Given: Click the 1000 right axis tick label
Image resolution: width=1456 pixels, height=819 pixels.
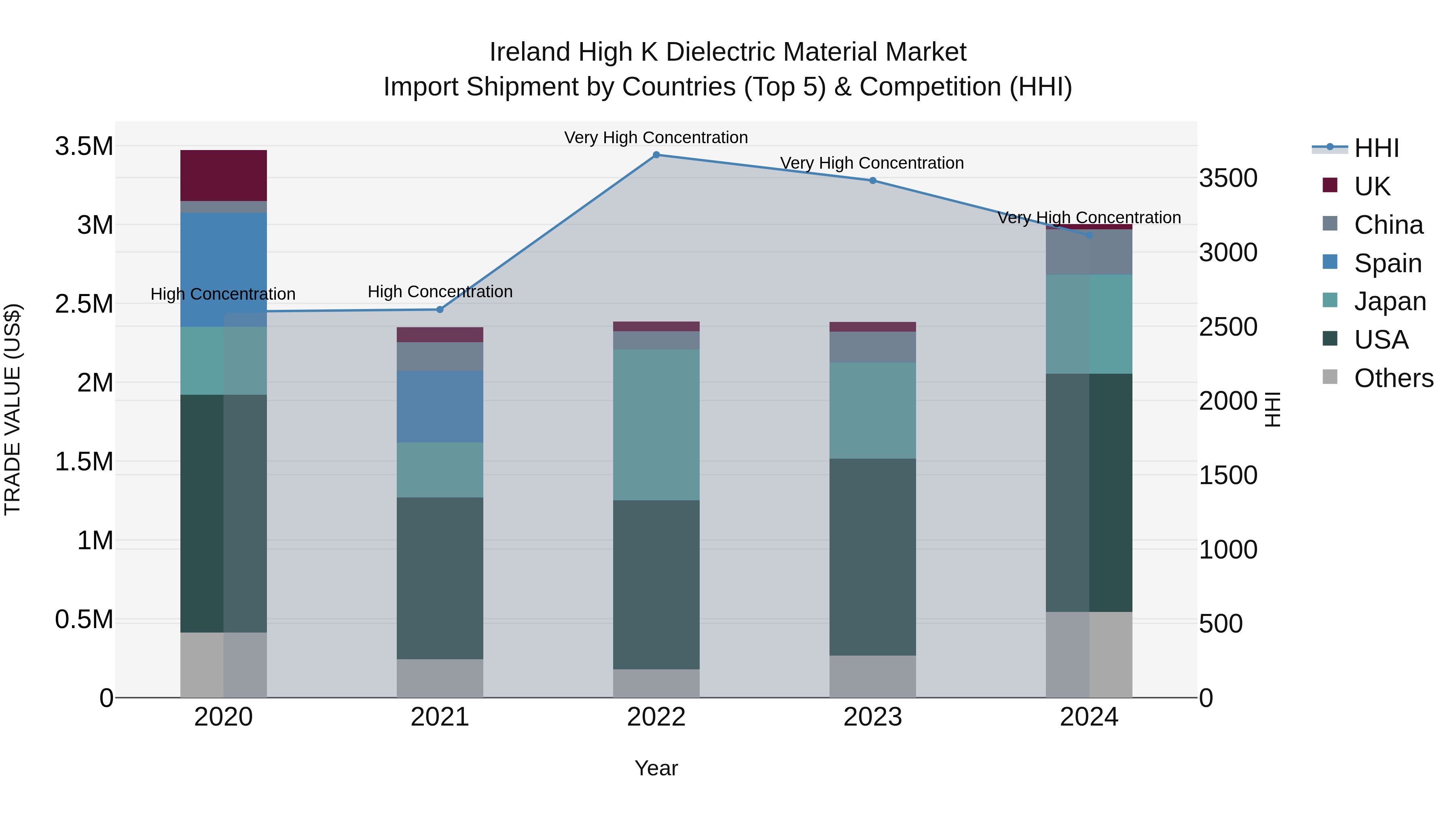Looking at the screenshot, I should click(x=1229, y=549).
